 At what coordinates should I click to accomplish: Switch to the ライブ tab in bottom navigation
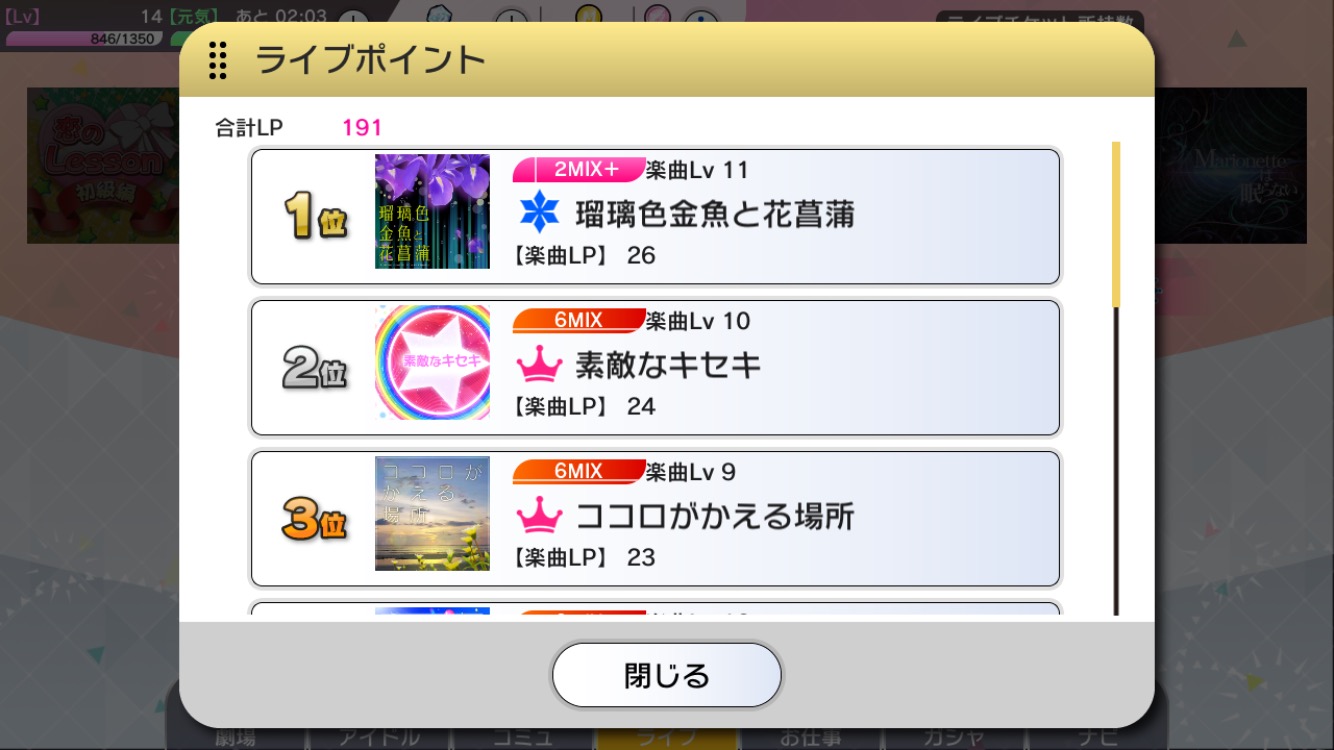[667, 737]
